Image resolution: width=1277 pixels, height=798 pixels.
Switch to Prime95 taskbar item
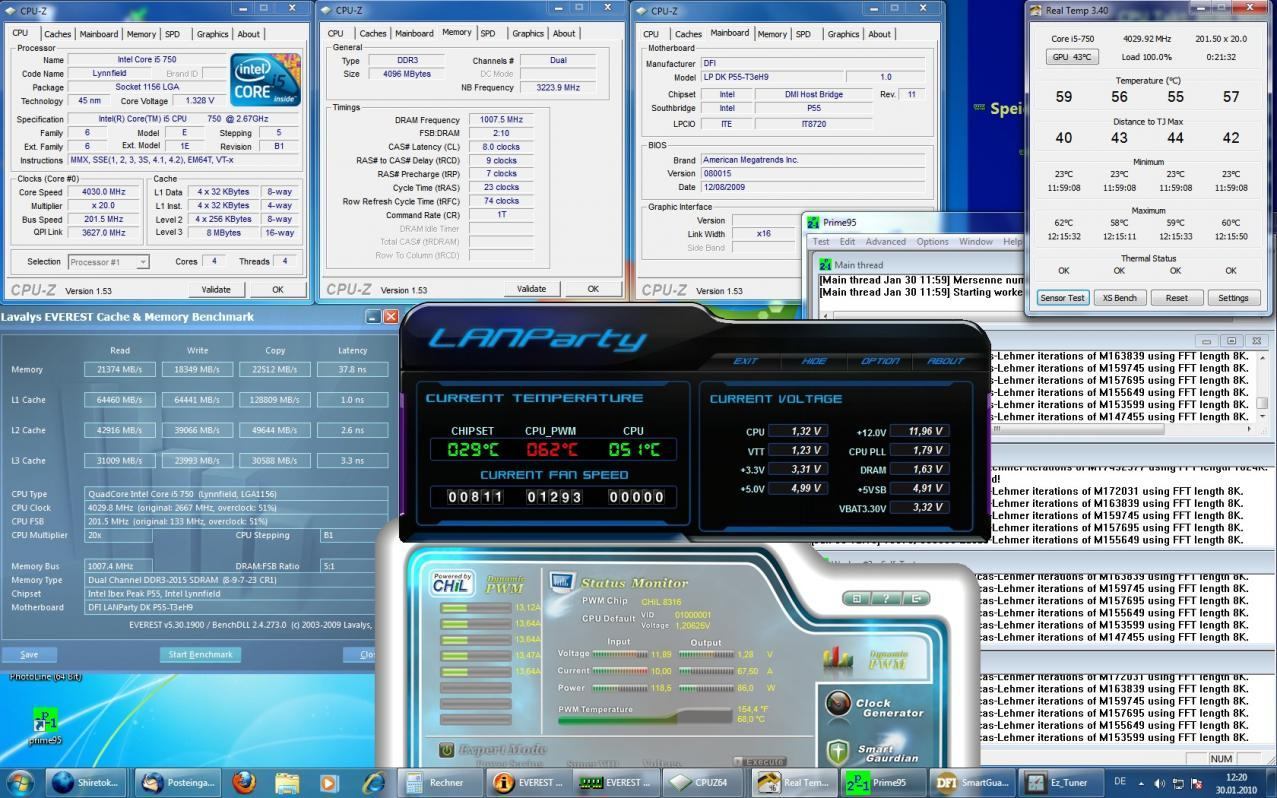(x=882, y=782)
